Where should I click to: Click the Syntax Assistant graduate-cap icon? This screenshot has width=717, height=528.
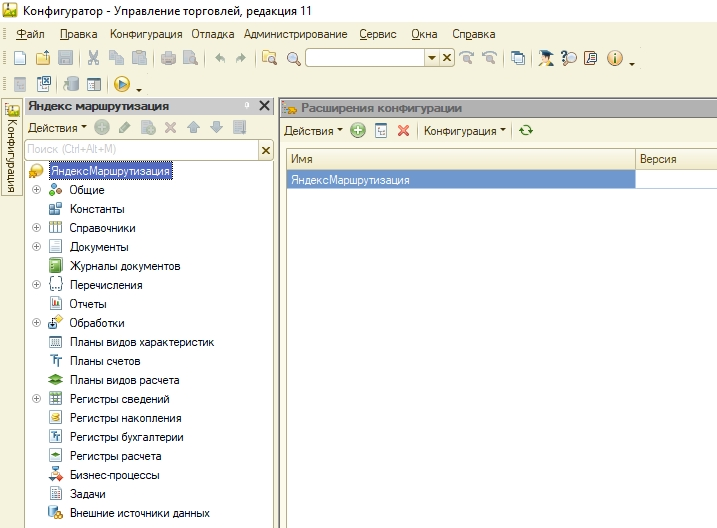(545, 58)
